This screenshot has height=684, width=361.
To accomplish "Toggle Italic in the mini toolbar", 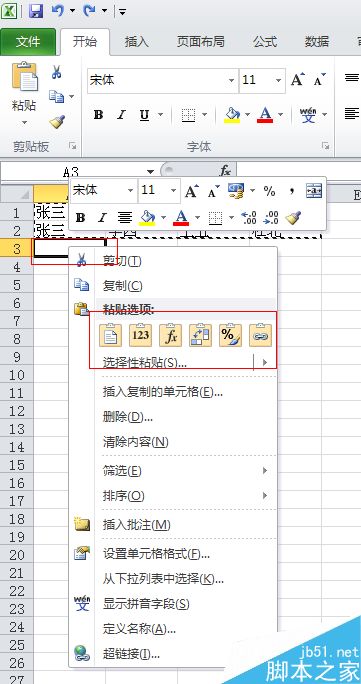I will pyautogui.click(x=102, y=217).
